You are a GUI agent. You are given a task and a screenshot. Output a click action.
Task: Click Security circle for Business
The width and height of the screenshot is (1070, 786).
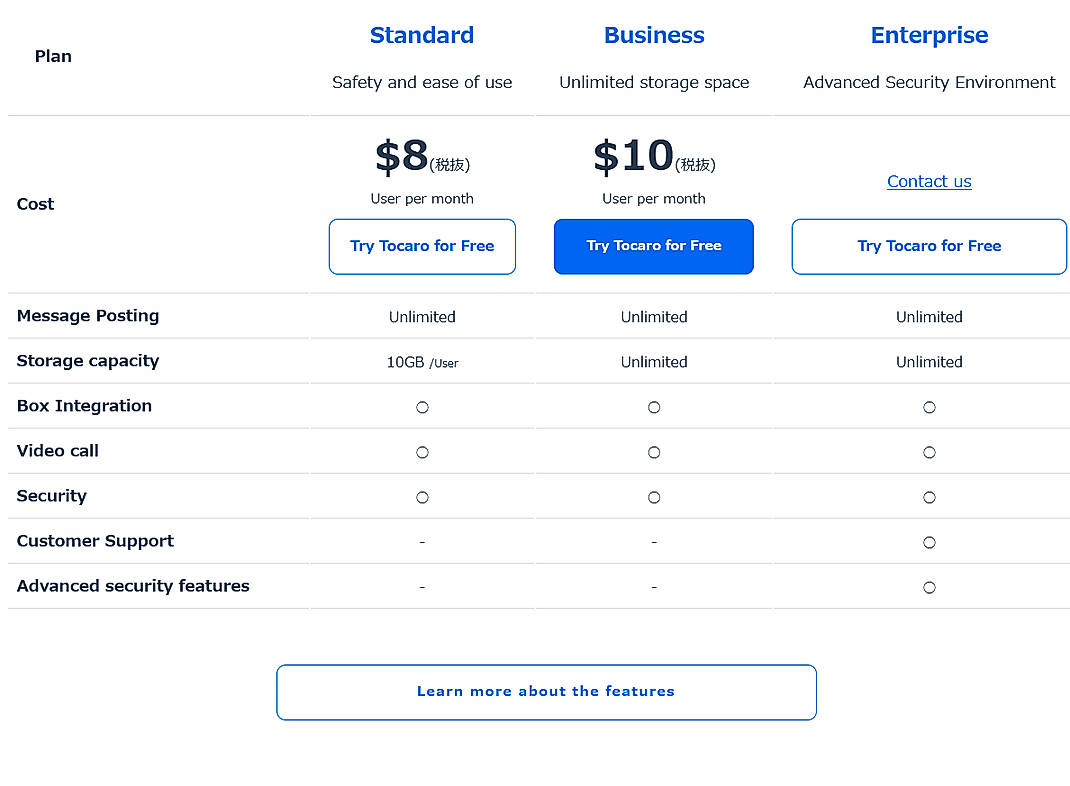point(654,497)
